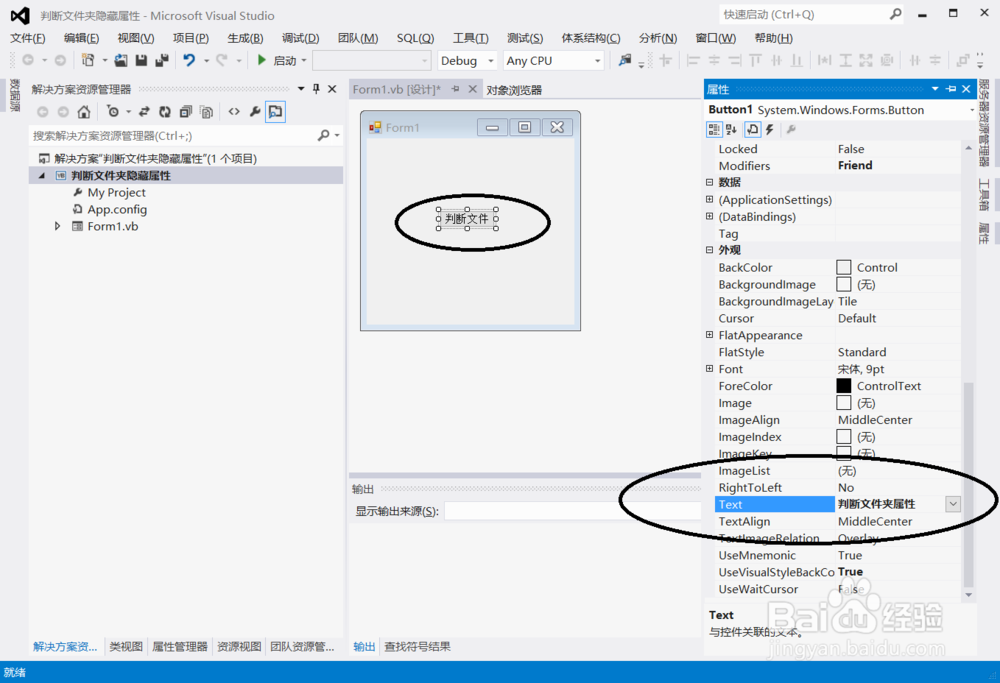Click the BackColor Control swatch
1000x683 pixels.
843,267
